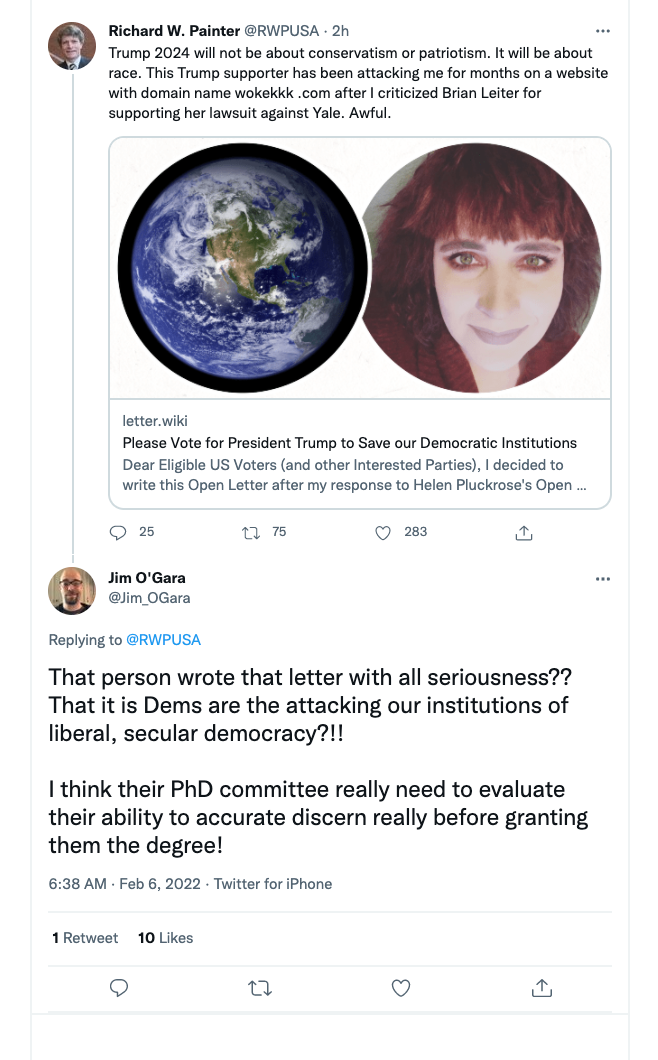658x1060 pixels.
Task: Retweet Richard W. Painter's tweet
Action: click(x=251, y=533)
